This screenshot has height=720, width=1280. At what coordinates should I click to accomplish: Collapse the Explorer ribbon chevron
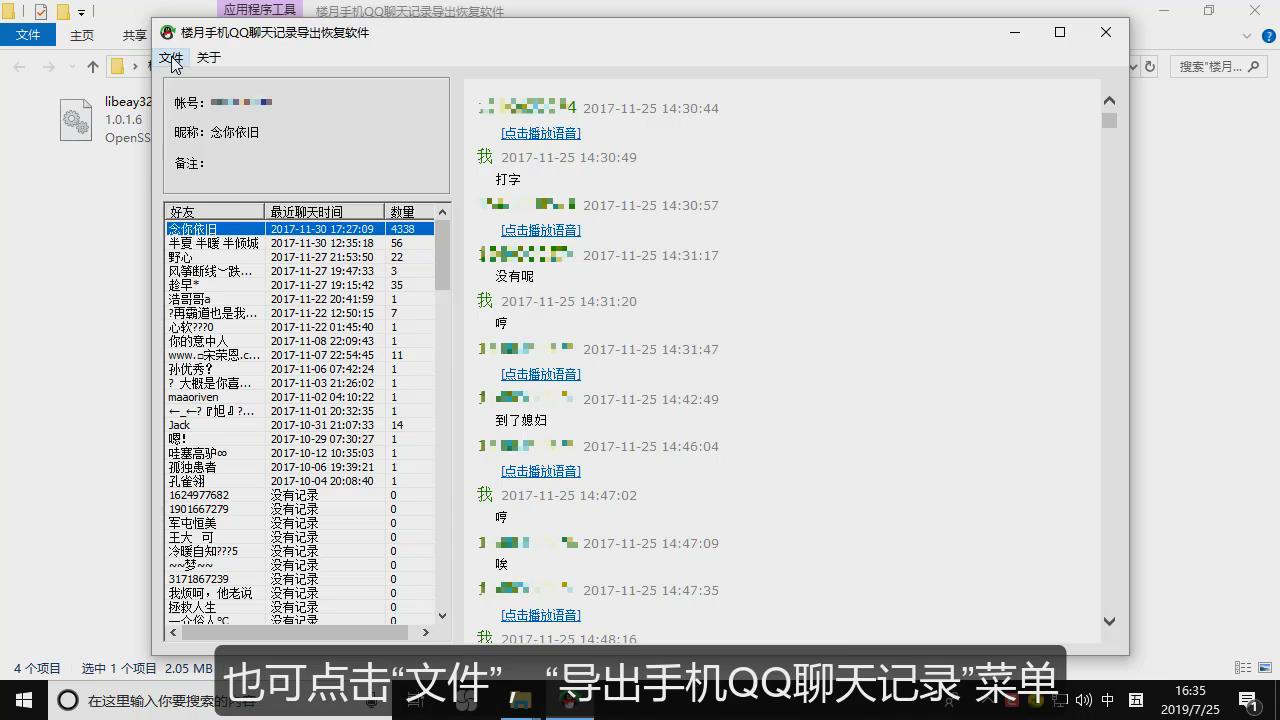1246,36
